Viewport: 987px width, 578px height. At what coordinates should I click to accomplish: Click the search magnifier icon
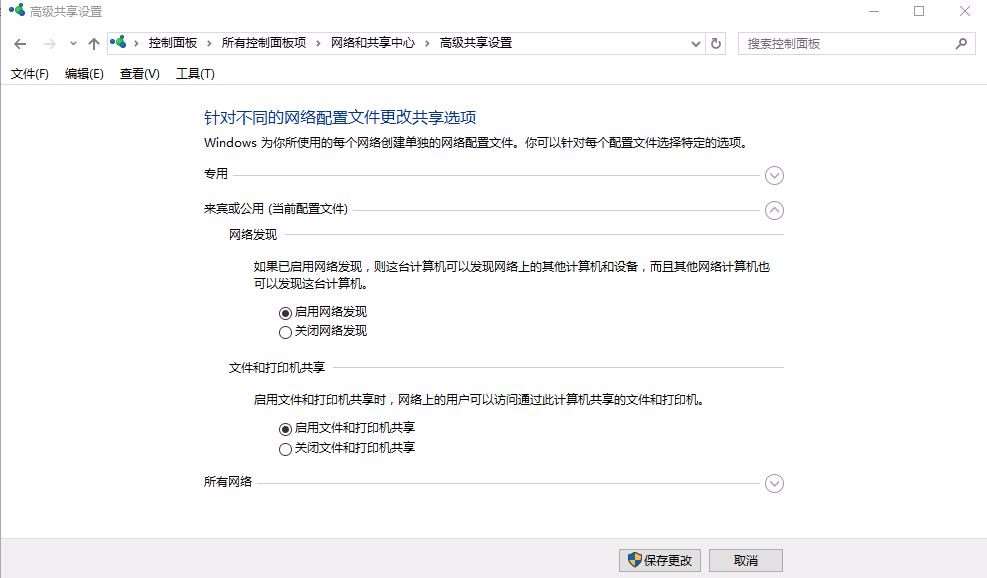(961, 43)
